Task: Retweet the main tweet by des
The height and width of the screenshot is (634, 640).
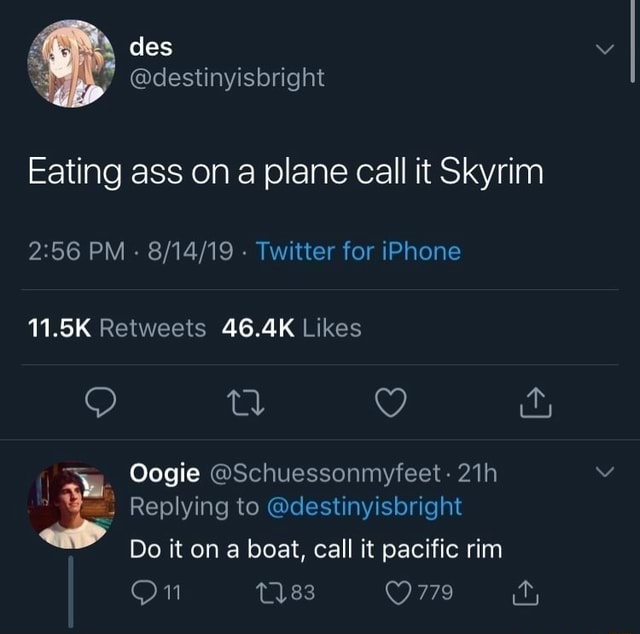Action: (x=246, y=403)
